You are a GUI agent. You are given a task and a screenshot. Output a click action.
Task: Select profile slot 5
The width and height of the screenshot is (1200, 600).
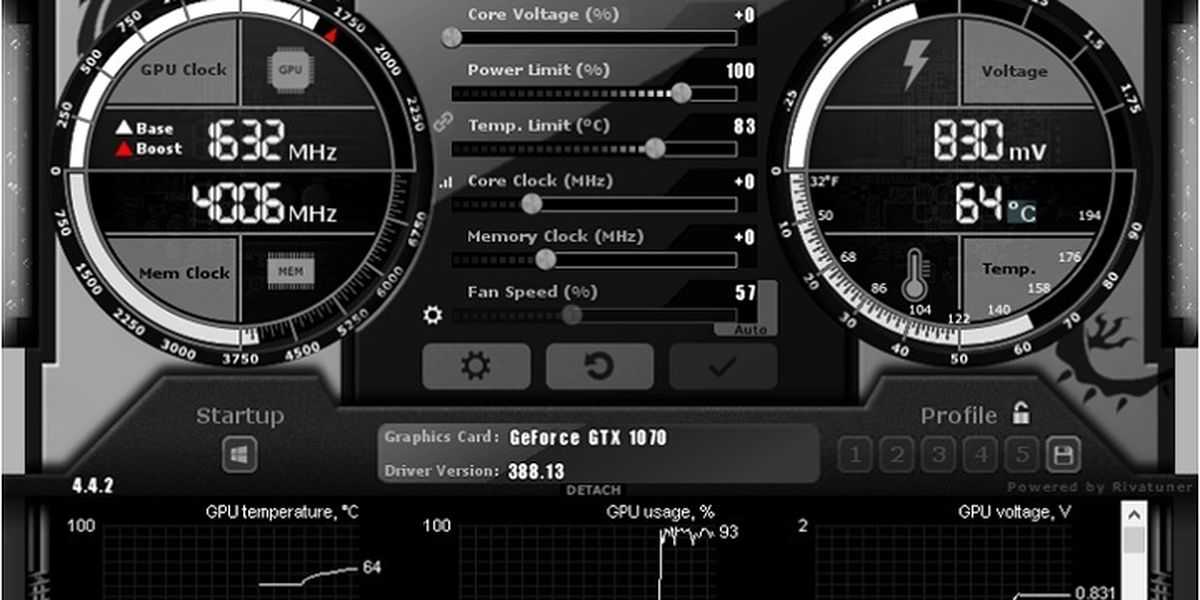coord(1021,456)
